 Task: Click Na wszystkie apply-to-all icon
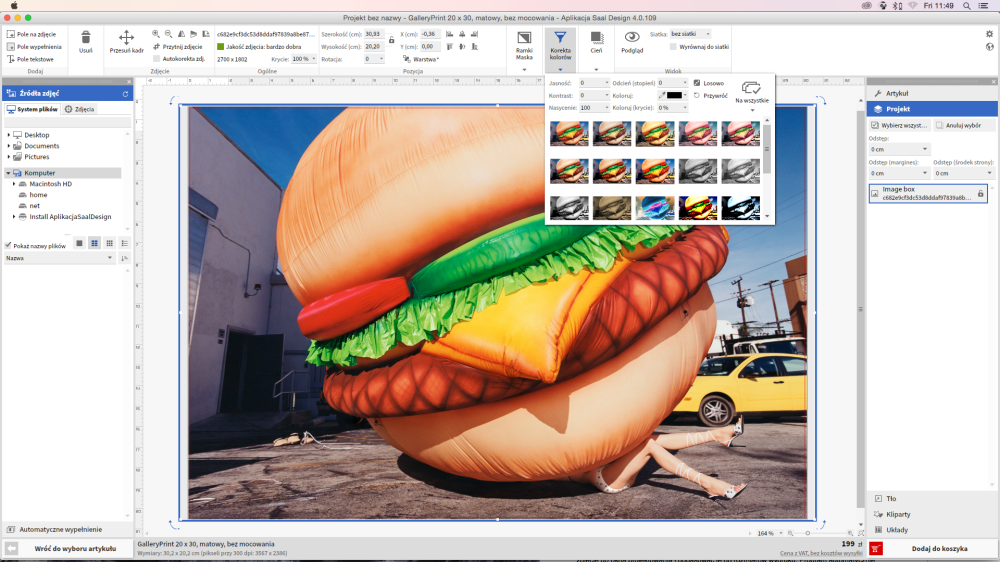(x=751, y=87)
